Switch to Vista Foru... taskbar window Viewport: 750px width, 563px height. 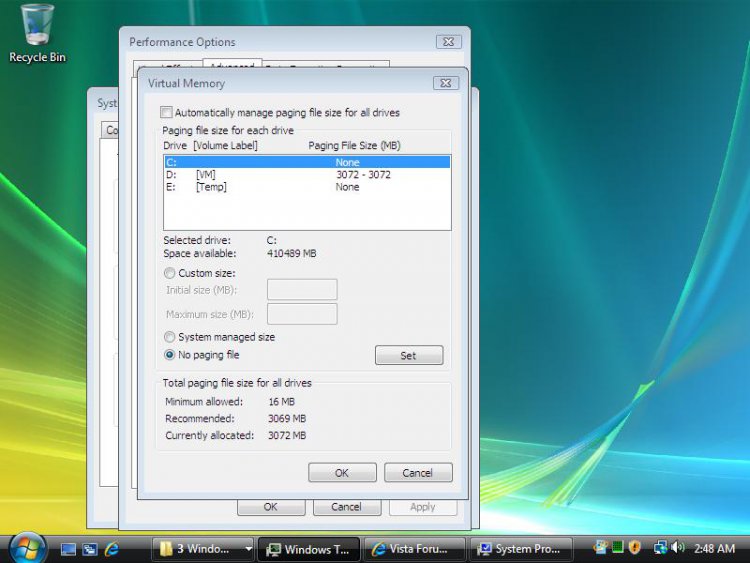[414, 549]
